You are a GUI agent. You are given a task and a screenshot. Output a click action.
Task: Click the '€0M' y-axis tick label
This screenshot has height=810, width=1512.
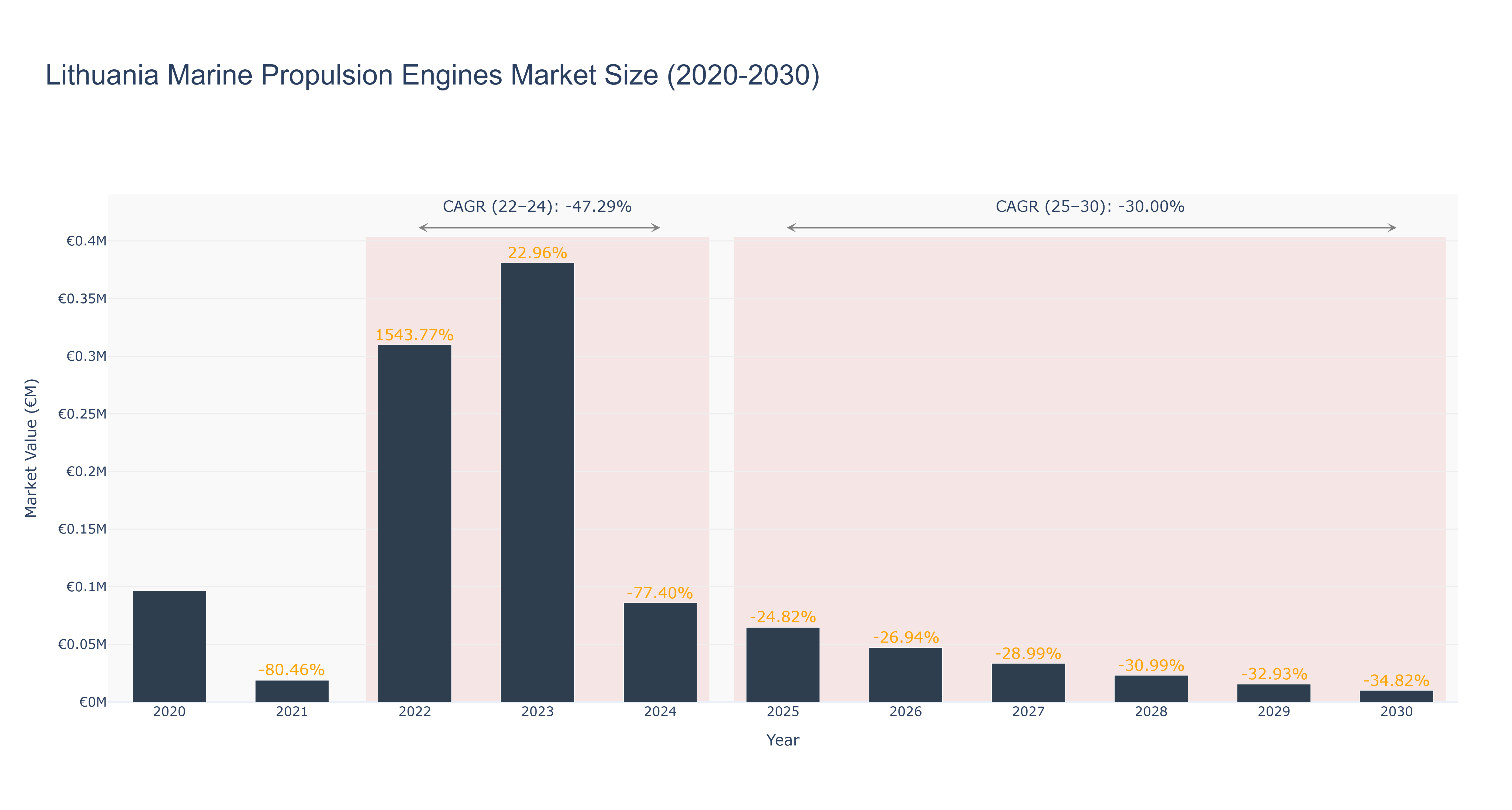click(93, 702)
